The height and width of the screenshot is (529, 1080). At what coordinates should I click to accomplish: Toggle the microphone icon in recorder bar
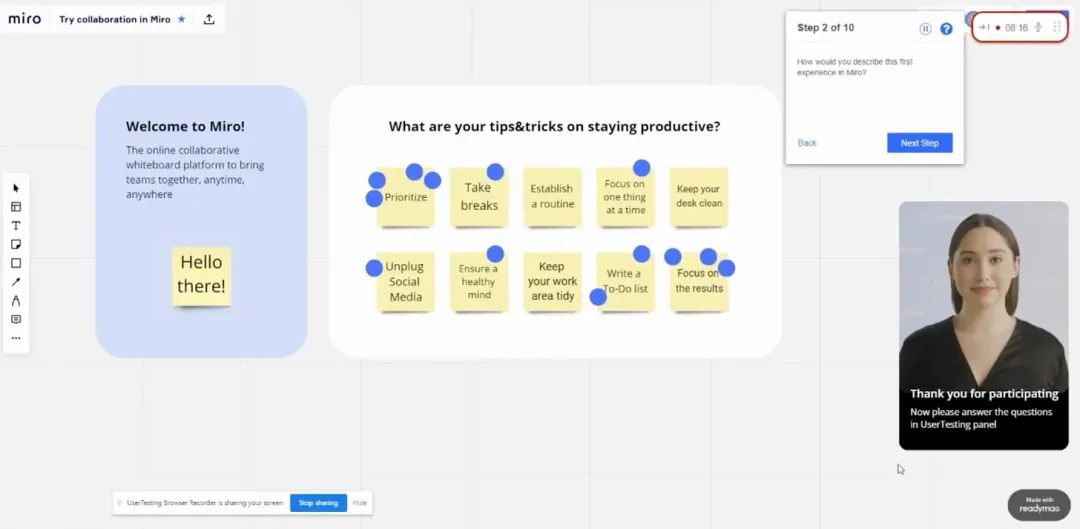(1039, 28)
